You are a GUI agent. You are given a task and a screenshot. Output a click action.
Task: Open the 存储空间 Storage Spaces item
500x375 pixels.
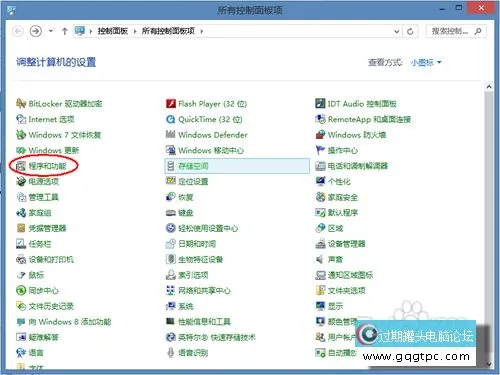[237, 166]
